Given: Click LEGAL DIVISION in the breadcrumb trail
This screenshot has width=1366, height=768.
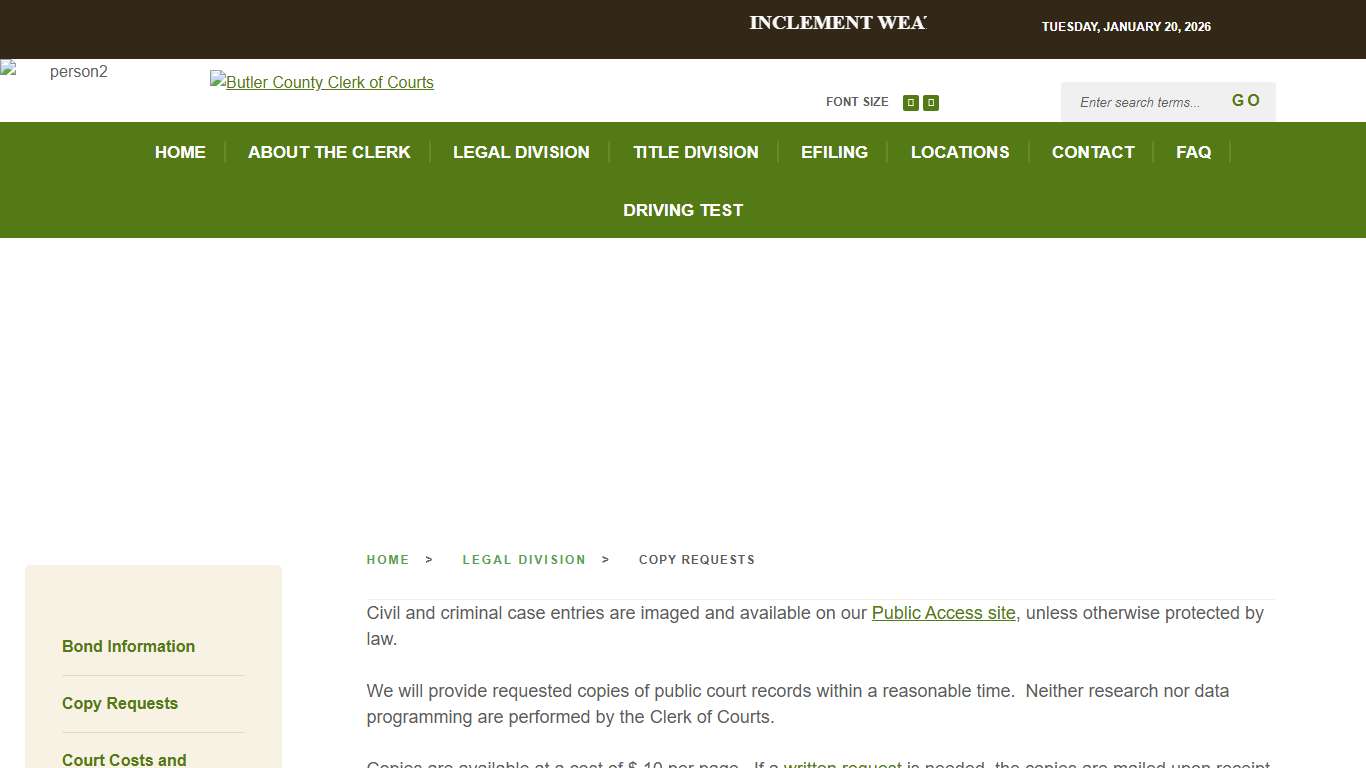Looking at the screenshot, I should click(523, 559).
